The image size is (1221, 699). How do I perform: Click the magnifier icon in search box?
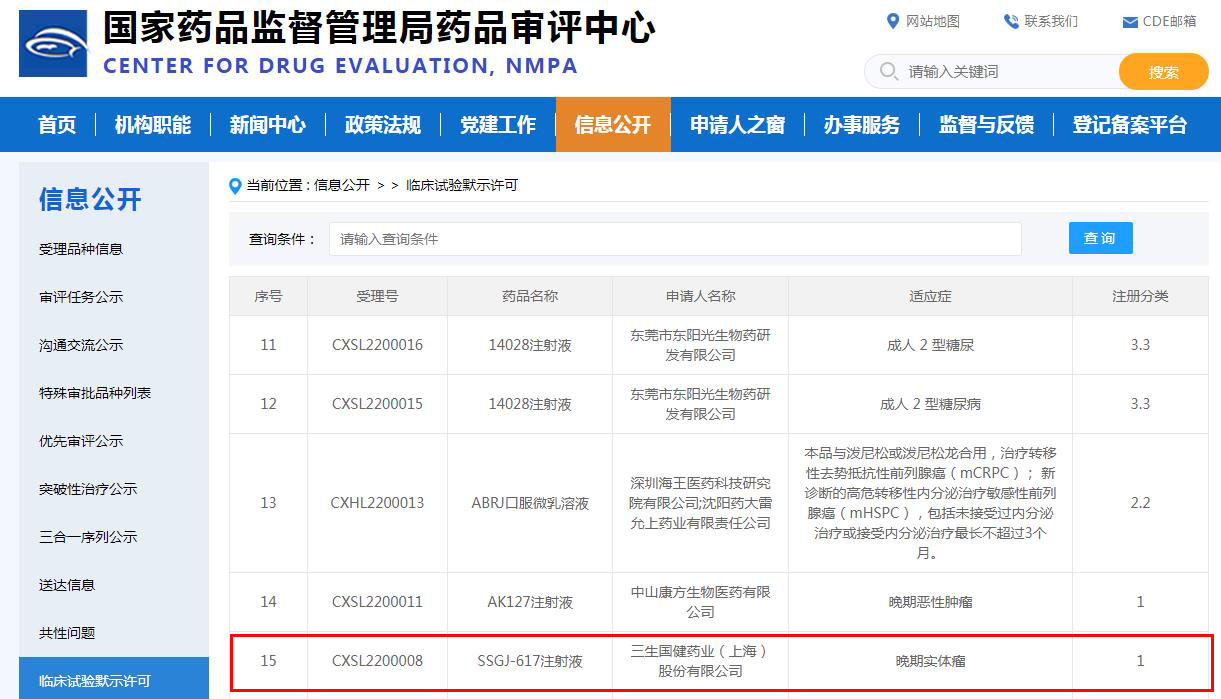coord(888,72)
